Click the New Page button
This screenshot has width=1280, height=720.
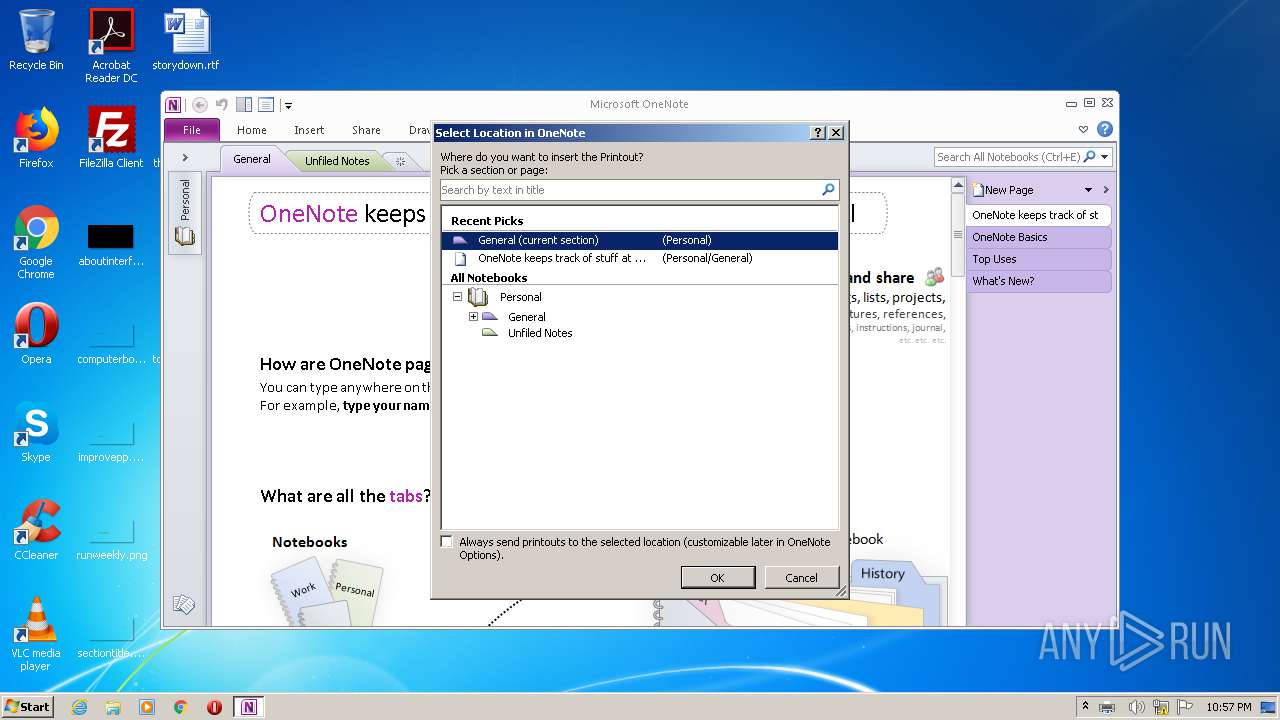point(1003,190)
